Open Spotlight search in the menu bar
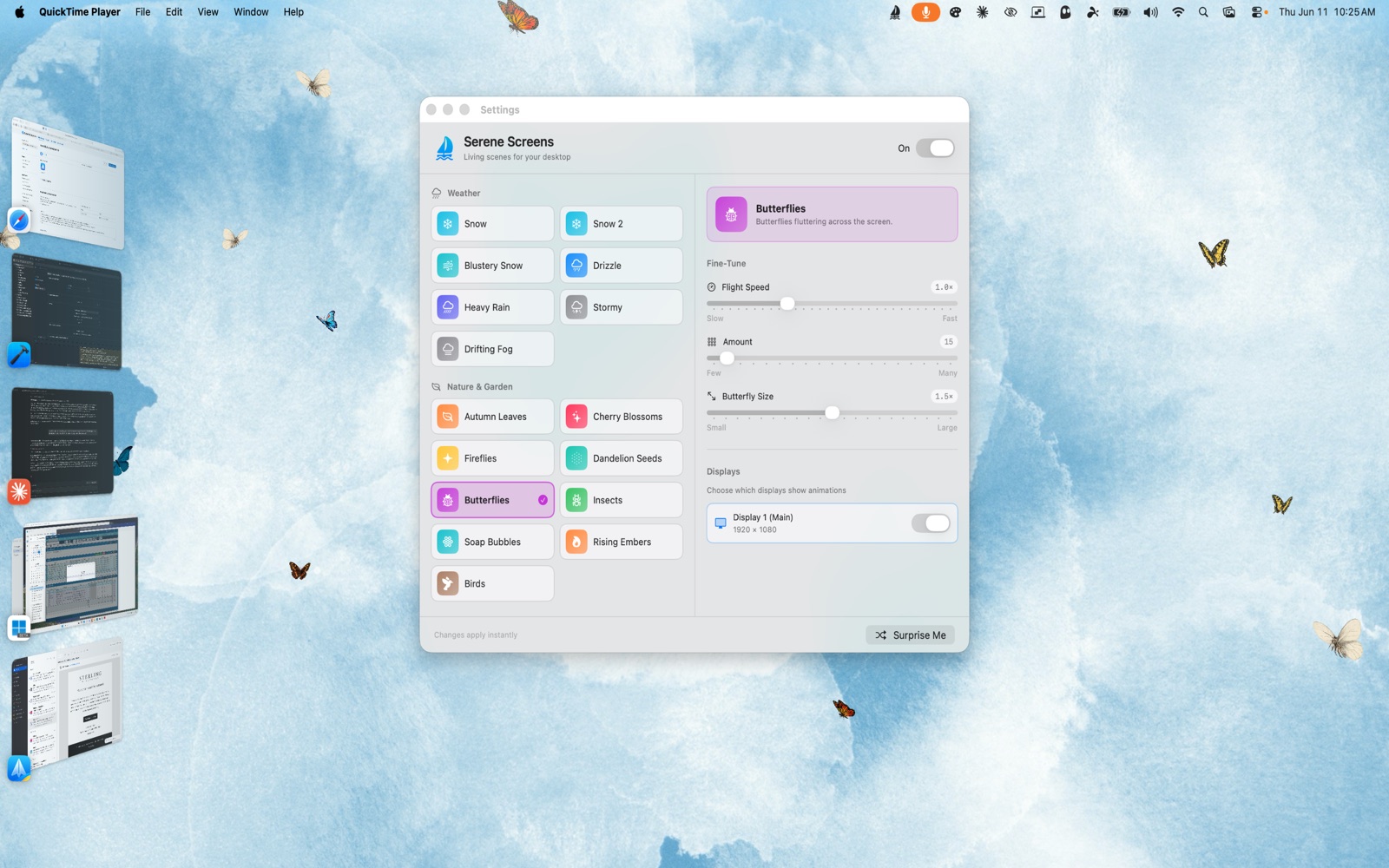This screenshot has height=868, width=1389. [x=1203, y=12]
